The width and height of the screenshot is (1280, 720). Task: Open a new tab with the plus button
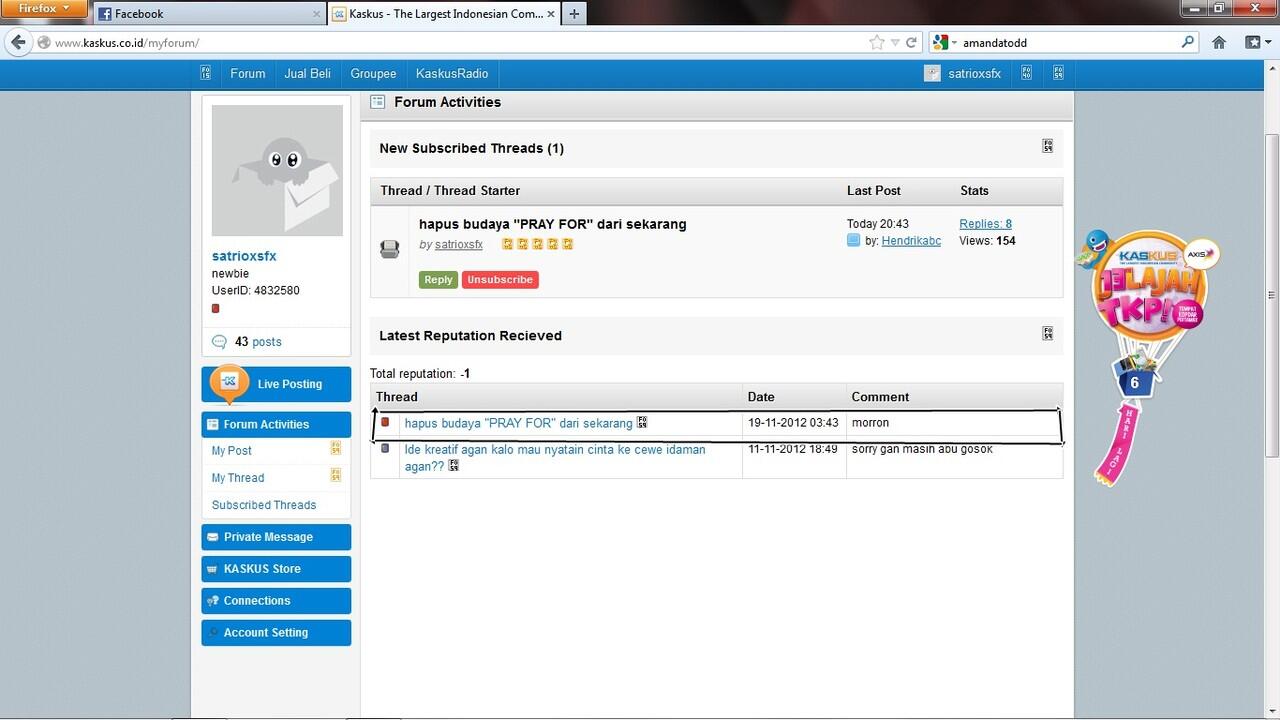click(574, 14)
